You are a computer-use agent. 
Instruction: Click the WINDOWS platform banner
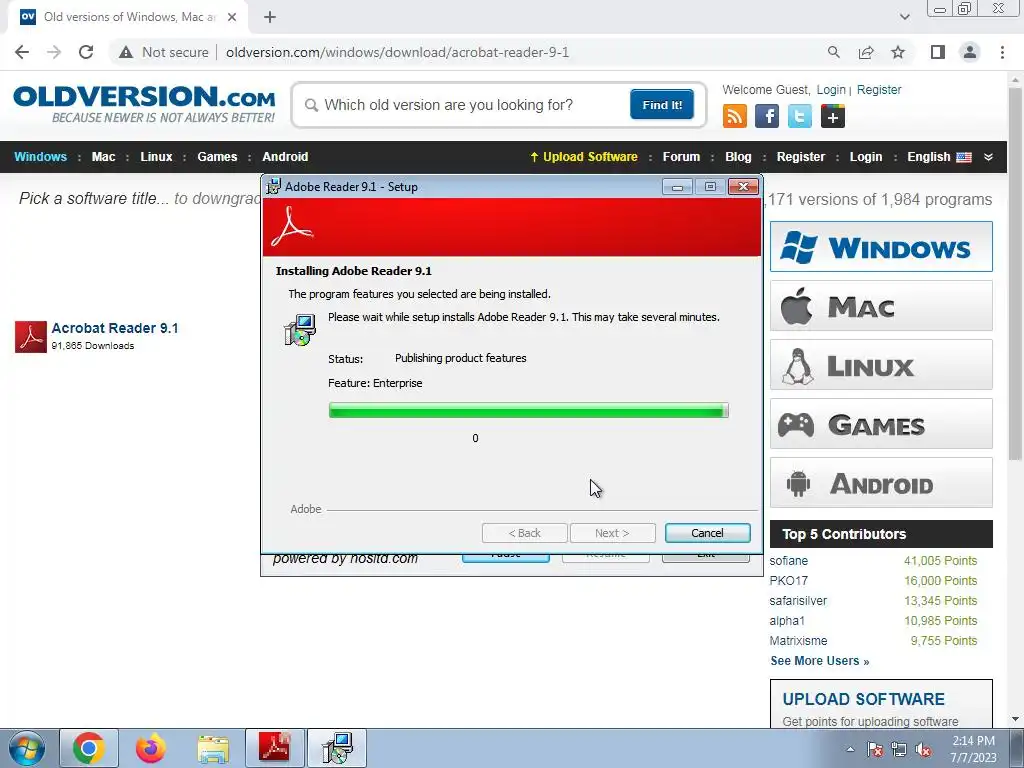[881, 247]
